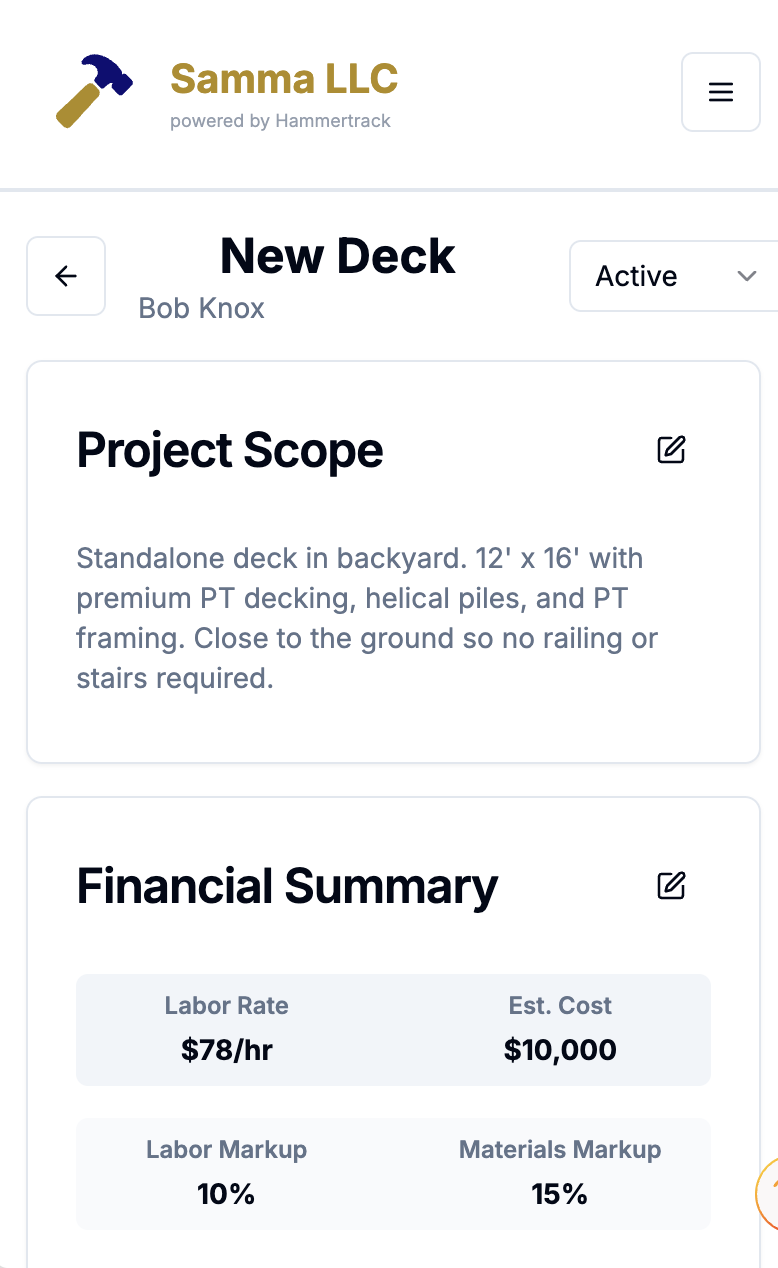Image resolution: width=778 pixels, height=1268 pixels.
Task: Click the $78/hr labor rate value
Action: [227, 1050]
